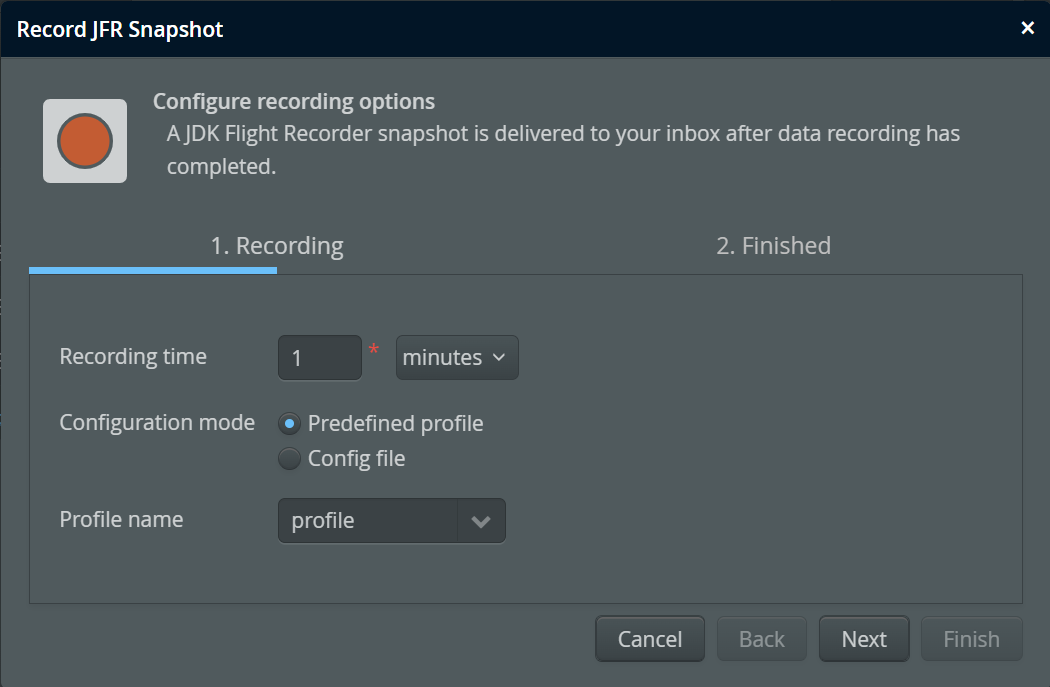Image resolution: width=1050 pixels, height=687 pixels.
Task: Choose the Config file radio option
Action: (289, 459)
